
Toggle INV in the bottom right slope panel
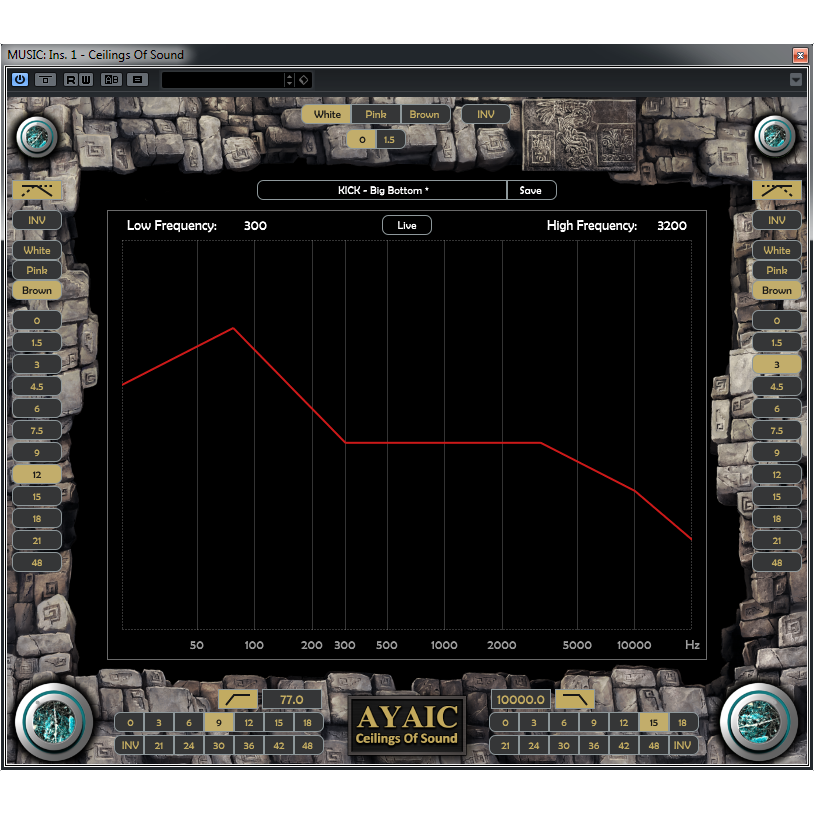pyautogui.click(x=684, y=745)
